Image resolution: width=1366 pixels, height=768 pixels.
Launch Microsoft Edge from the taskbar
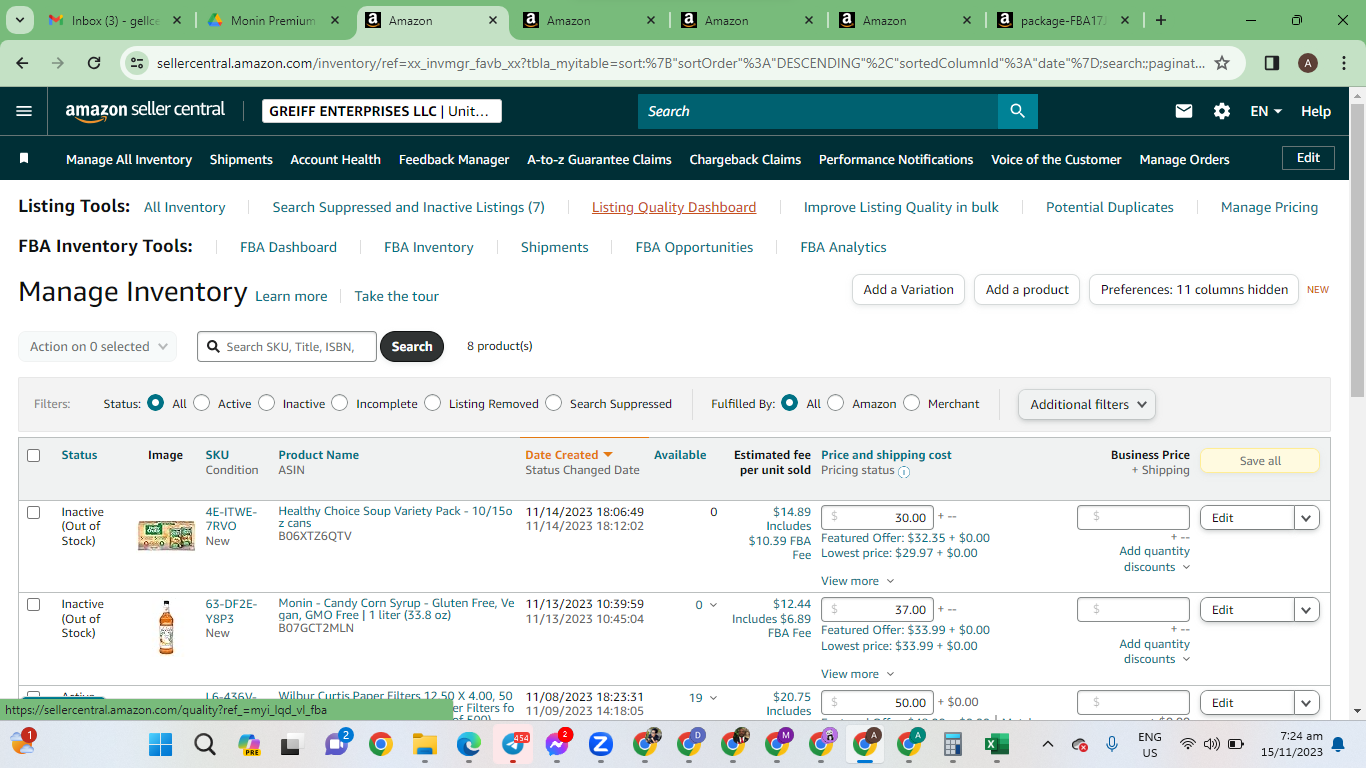(x=469, y=744)
